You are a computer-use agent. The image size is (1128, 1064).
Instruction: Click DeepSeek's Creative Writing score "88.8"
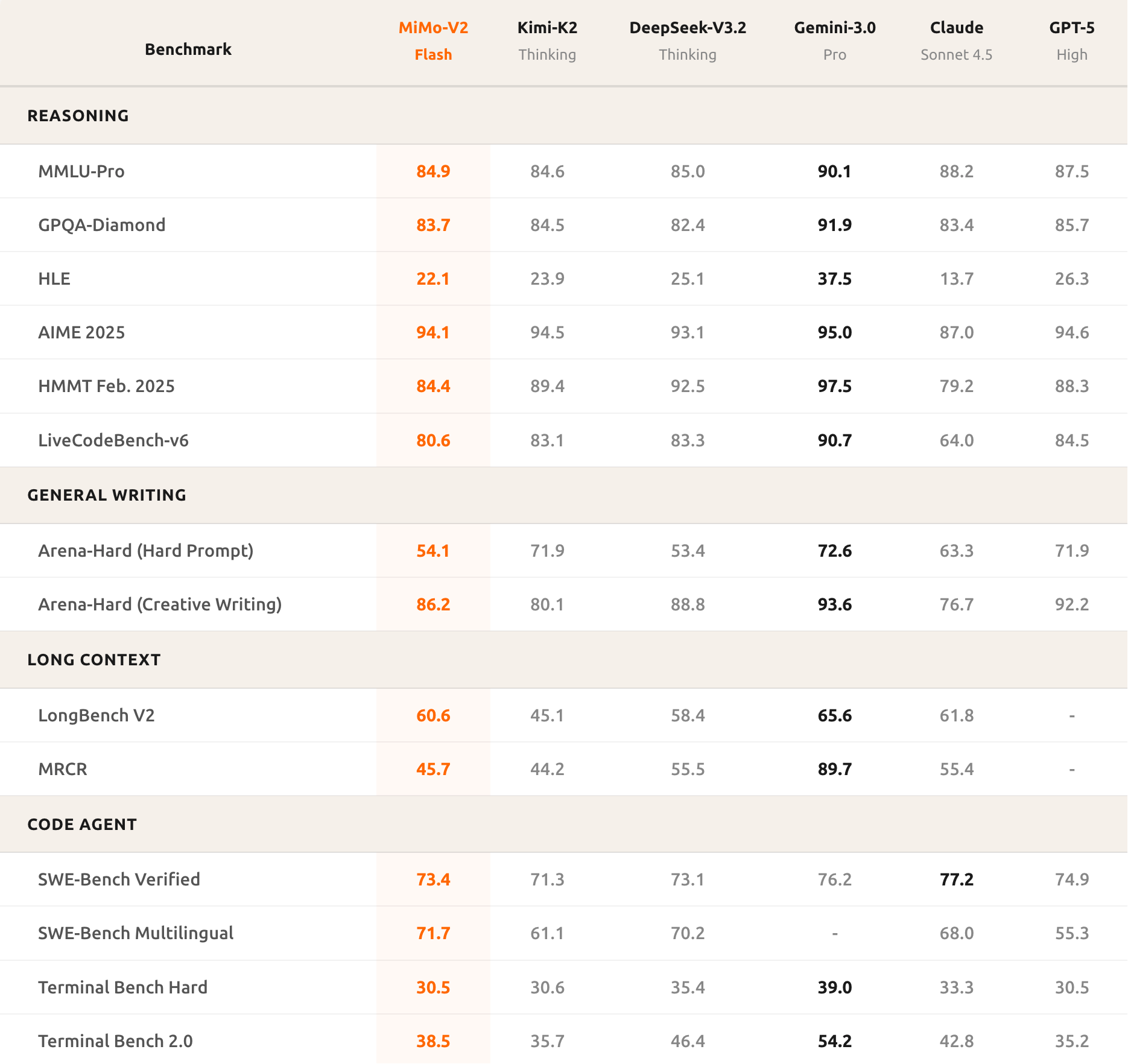(688, 604)
